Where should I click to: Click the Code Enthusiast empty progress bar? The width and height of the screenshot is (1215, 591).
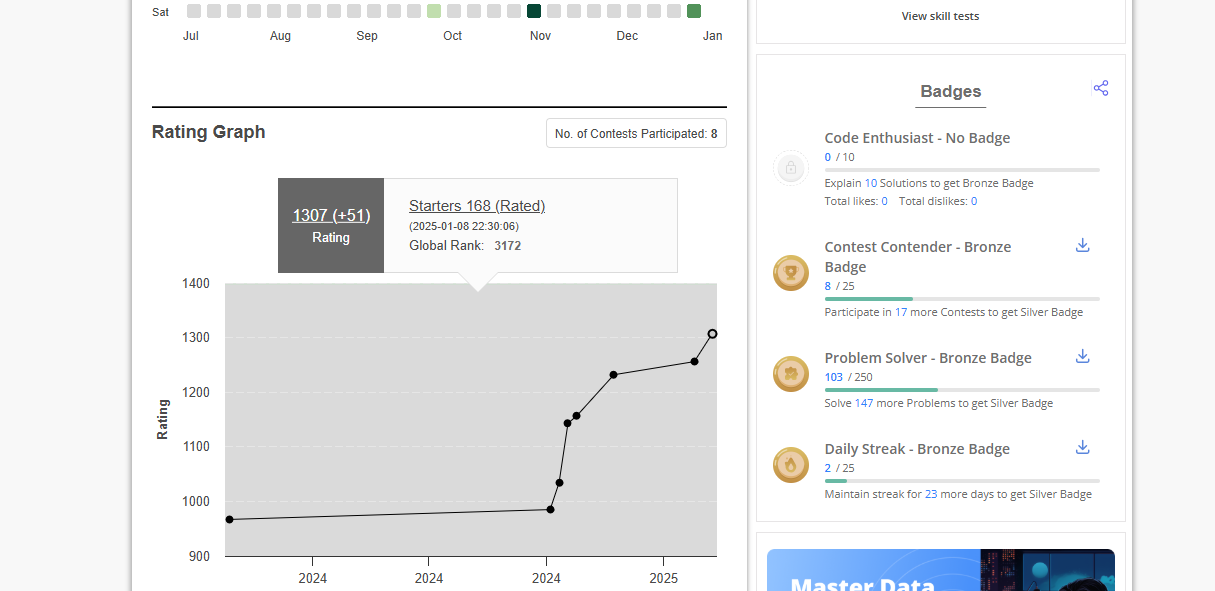[x=962, y=170]
